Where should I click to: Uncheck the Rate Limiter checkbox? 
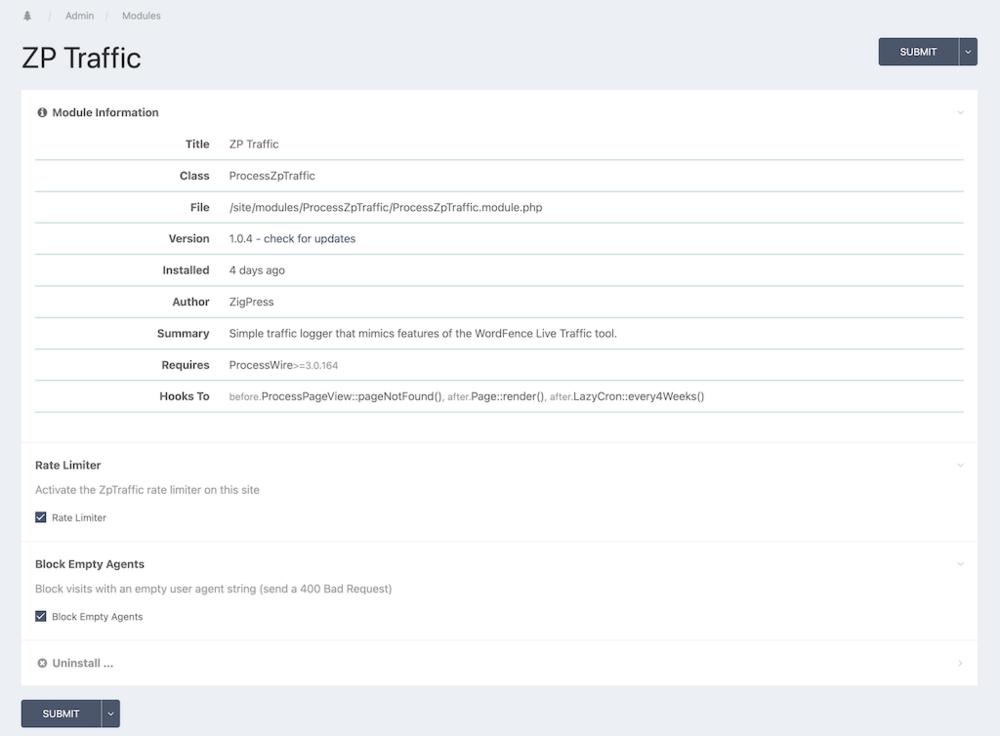[41, 518]
